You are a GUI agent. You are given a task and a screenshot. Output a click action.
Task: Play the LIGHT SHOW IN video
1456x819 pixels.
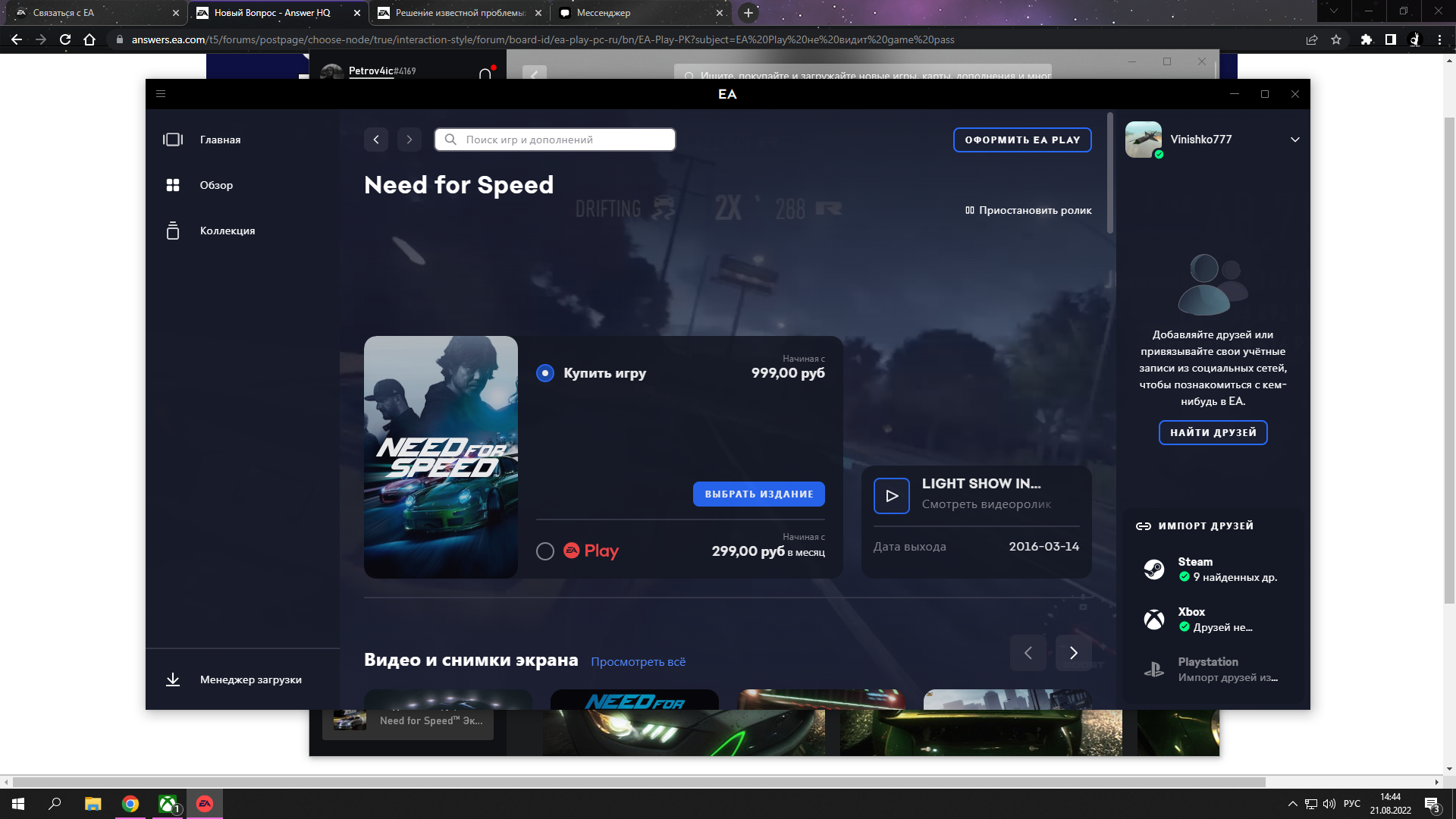pos(892,496)
